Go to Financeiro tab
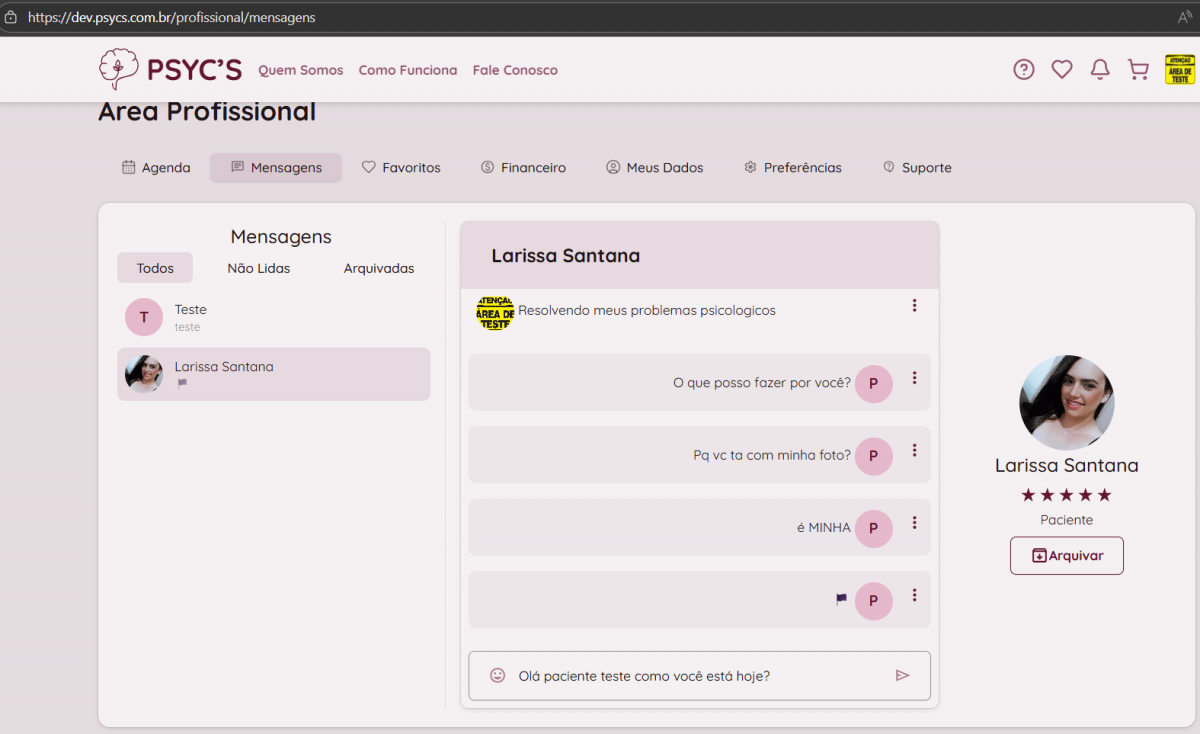1200x734 pixels. (523, 168)
